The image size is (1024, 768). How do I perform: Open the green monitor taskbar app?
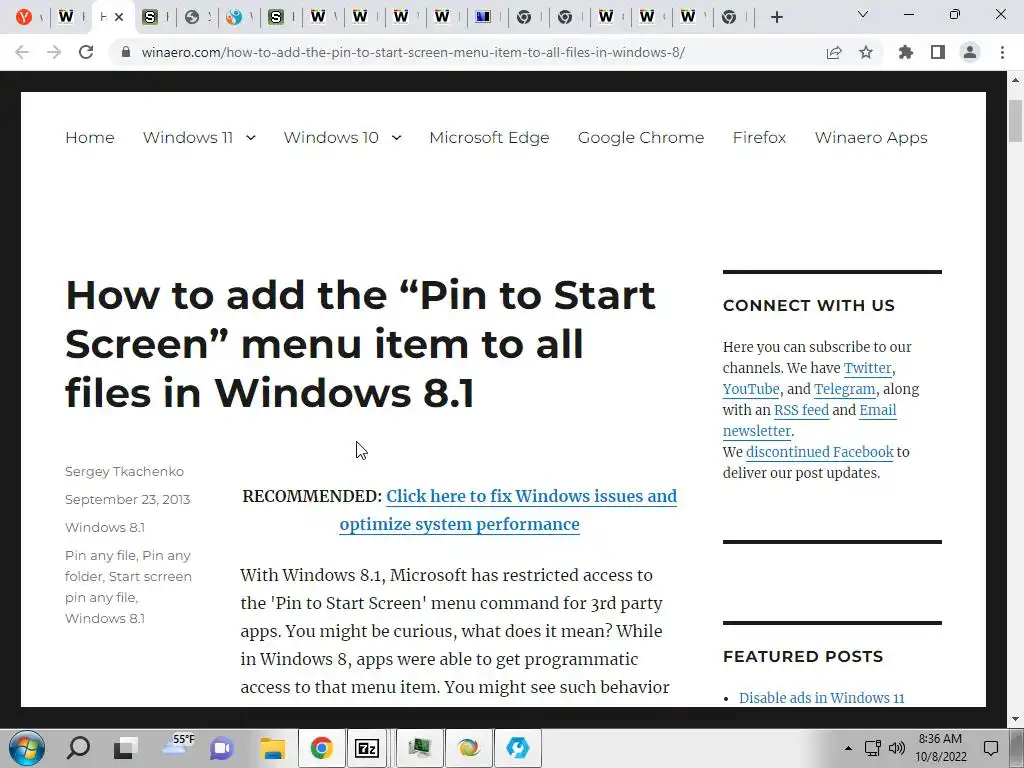point(419,748)
